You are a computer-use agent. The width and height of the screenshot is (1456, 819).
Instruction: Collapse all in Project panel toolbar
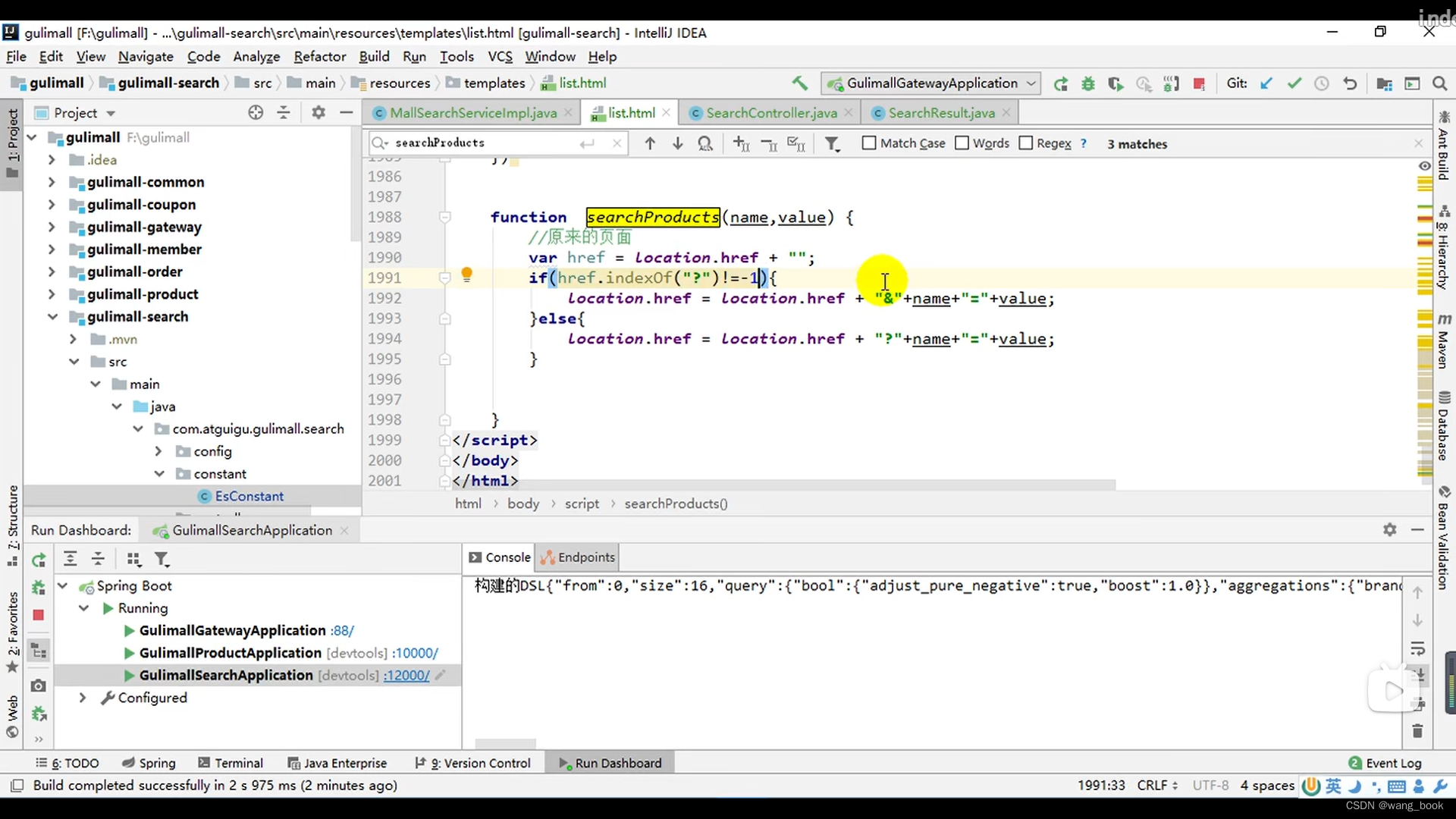pos(284,113)
